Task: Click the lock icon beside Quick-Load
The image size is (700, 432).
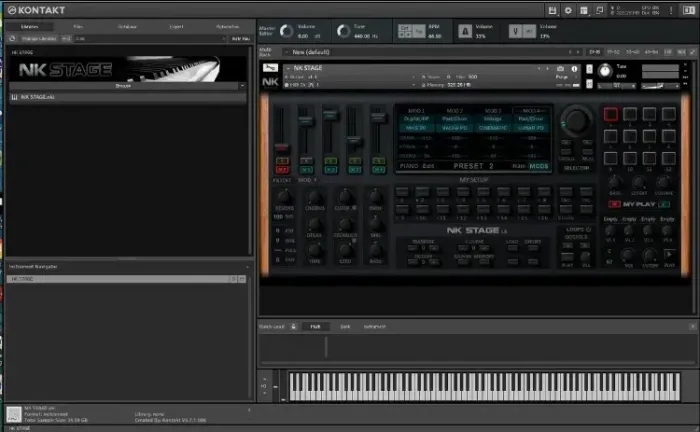Action: pyautogui.click(x=293, y=327)
